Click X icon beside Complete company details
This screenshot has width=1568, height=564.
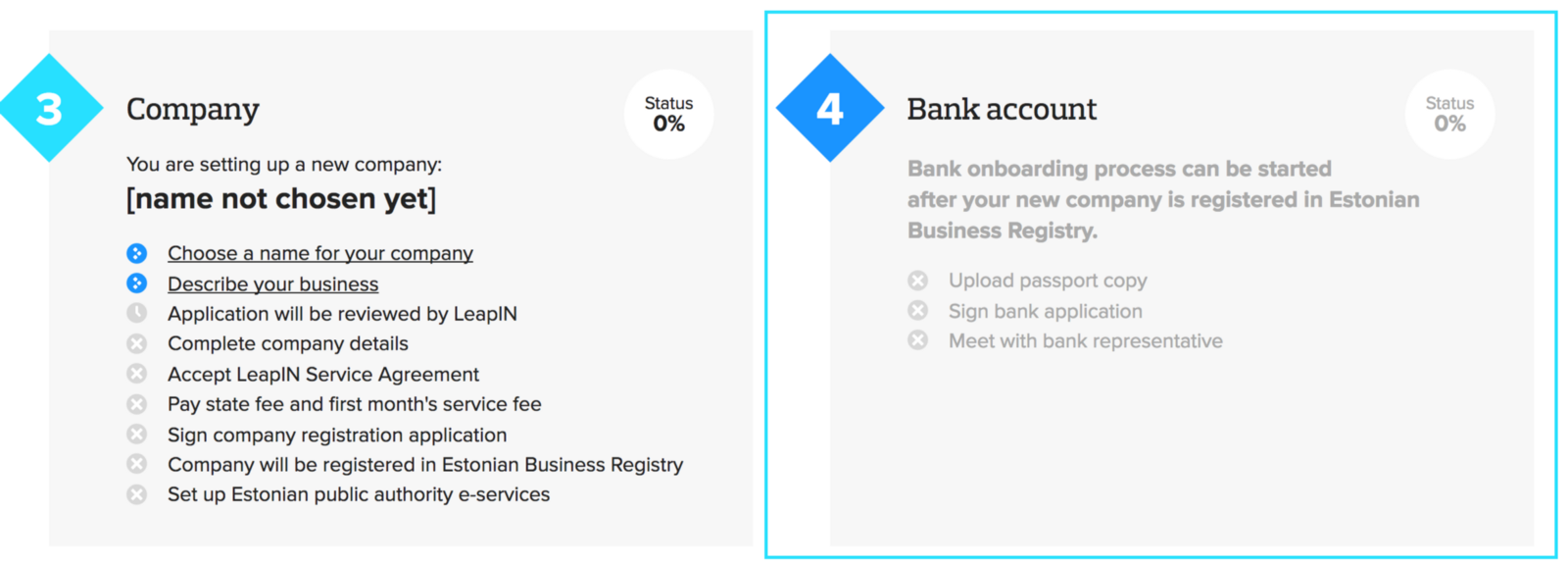point(137,343)
